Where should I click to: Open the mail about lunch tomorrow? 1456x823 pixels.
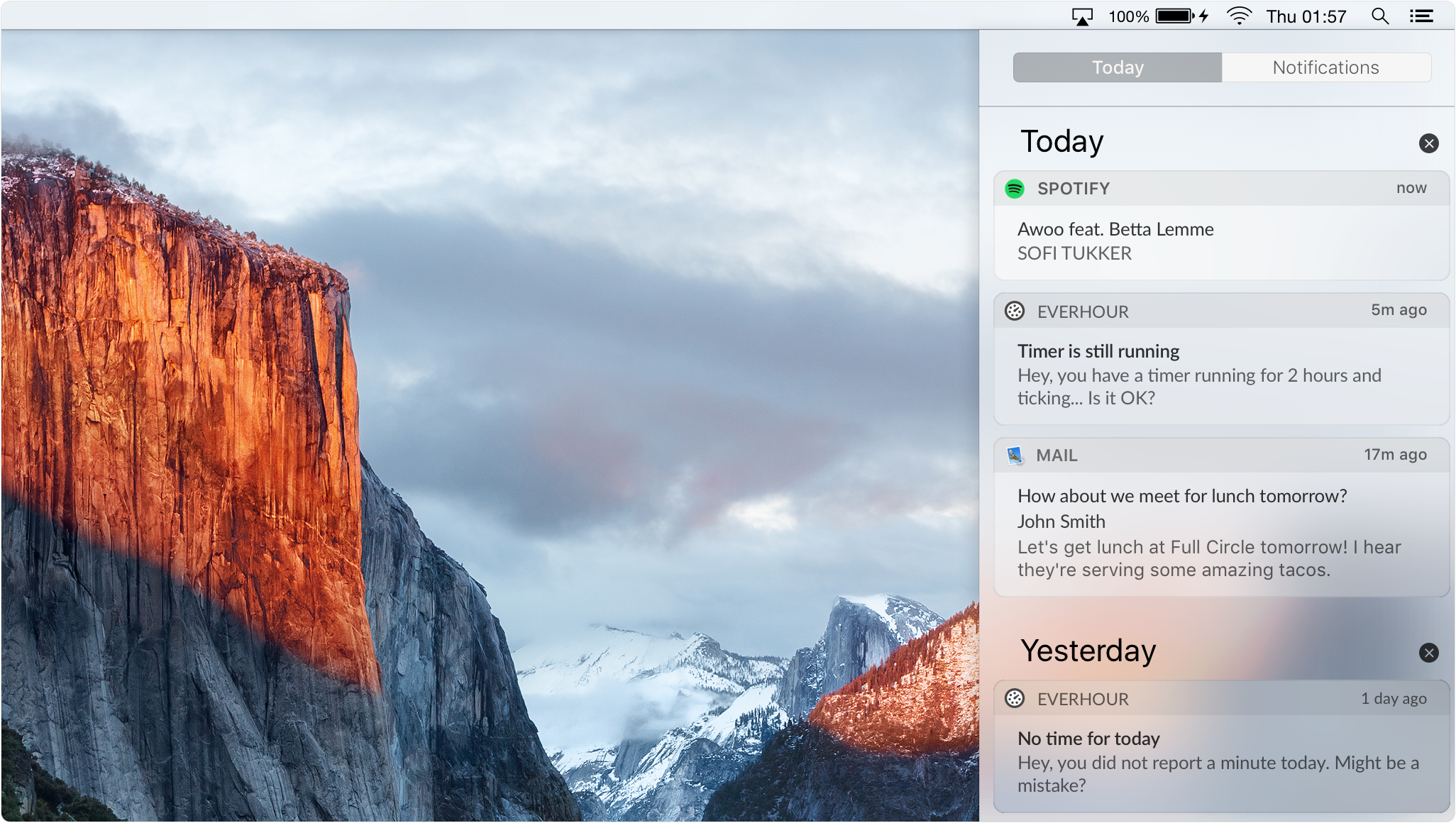pos(1221,517)
